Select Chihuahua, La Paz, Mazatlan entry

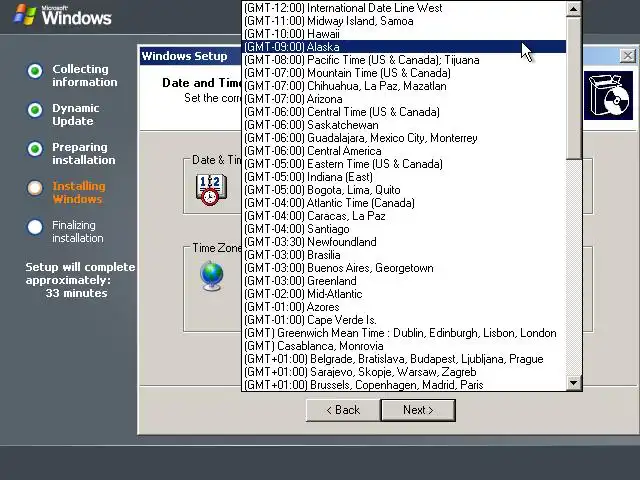pyautogui.click(x=404, y=86)
